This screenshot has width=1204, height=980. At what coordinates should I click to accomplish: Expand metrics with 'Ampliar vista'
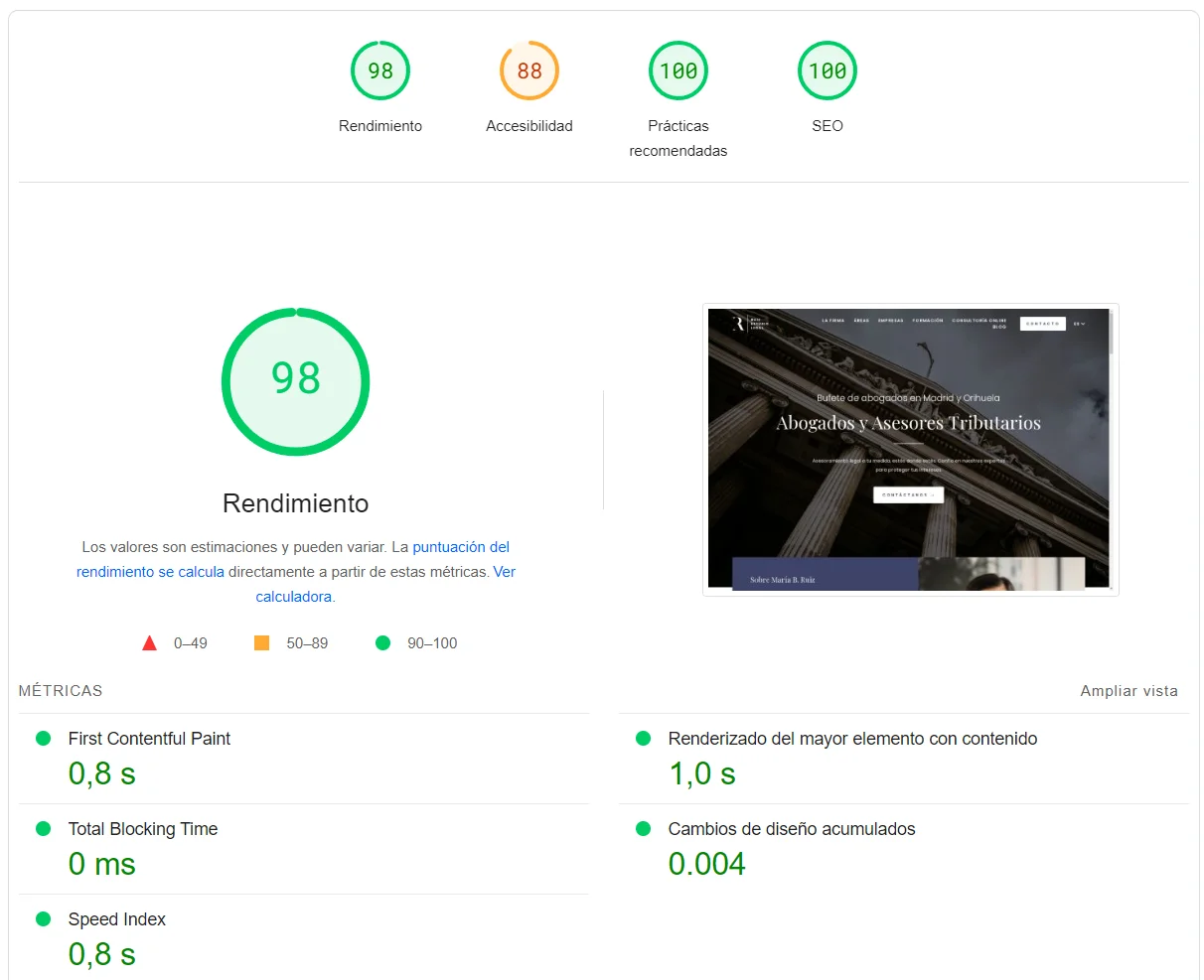1129,691
